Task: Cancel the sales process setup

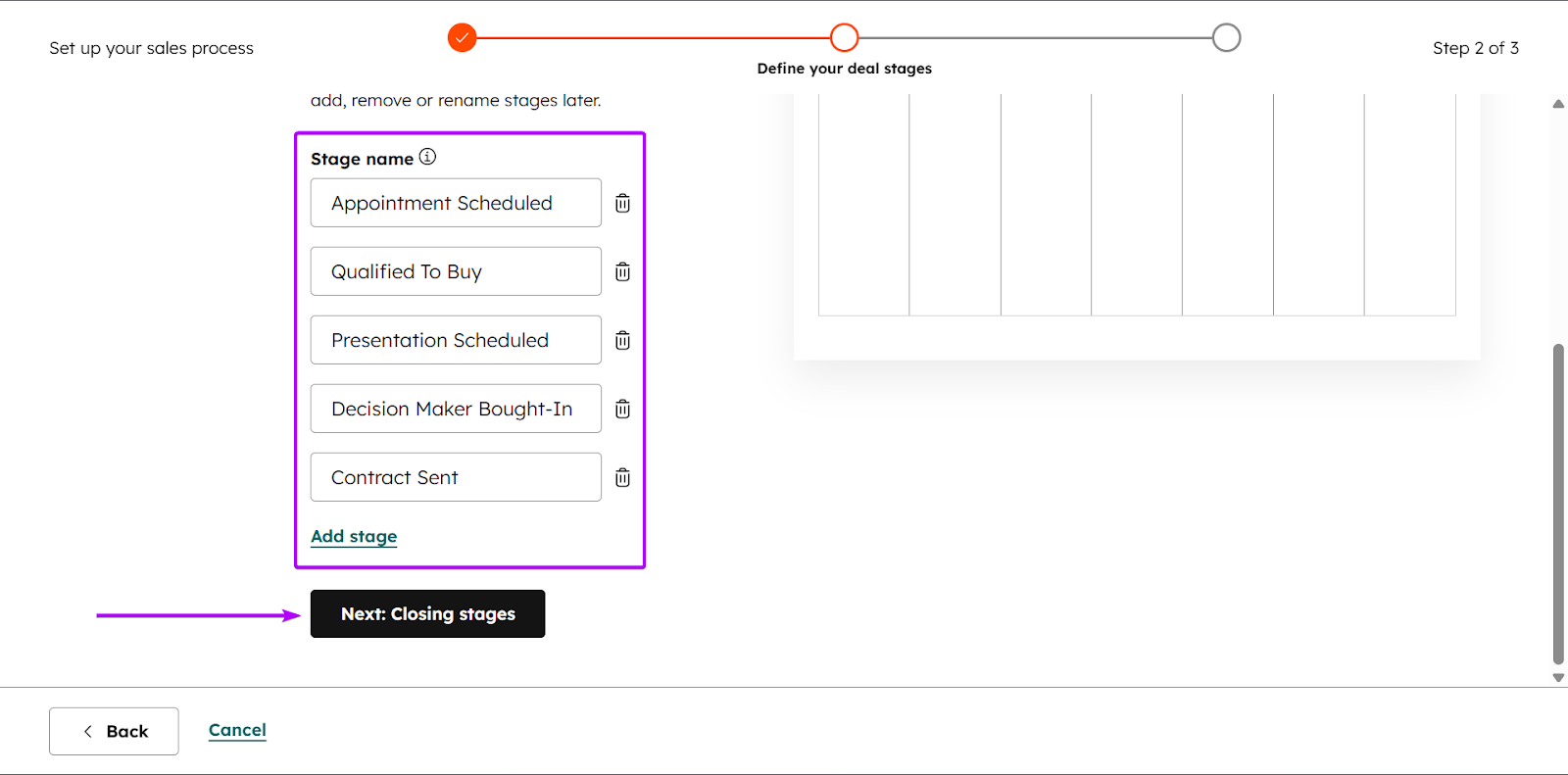Action: pos(237,730)
